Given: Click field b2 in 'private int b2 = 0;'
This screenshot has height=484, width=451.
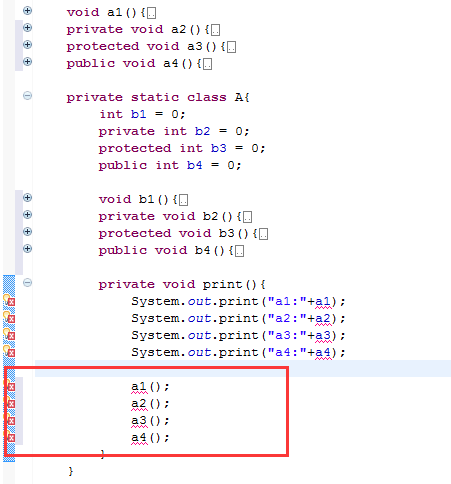Looking at the screenshot, I should [x=203, y=131].
